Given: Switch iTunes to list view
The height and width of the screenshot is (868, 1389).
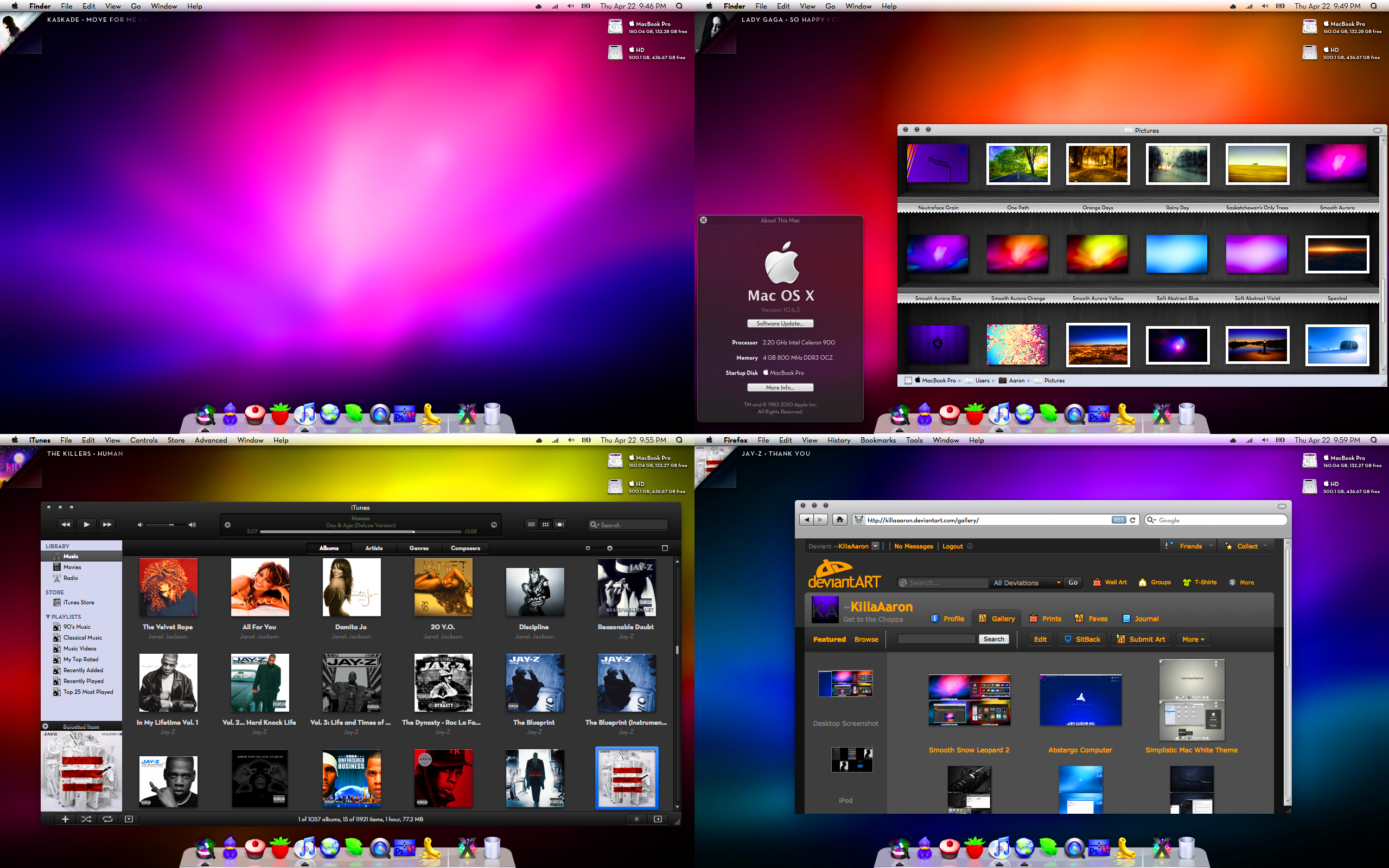Looking at the screenshot, I should (x=532, y=524).
